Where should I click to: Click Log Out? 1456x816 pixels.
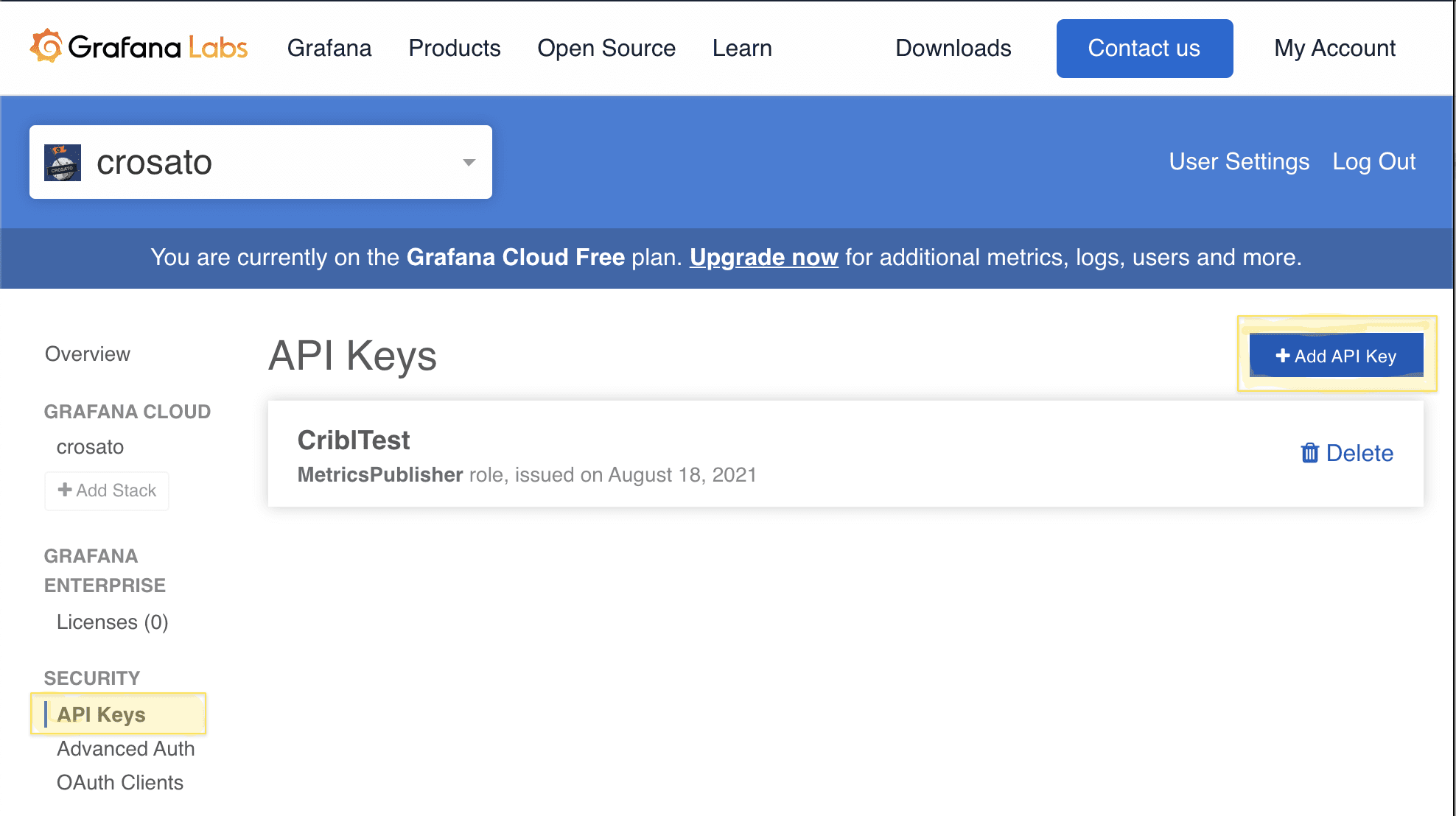click(1373, 161)
